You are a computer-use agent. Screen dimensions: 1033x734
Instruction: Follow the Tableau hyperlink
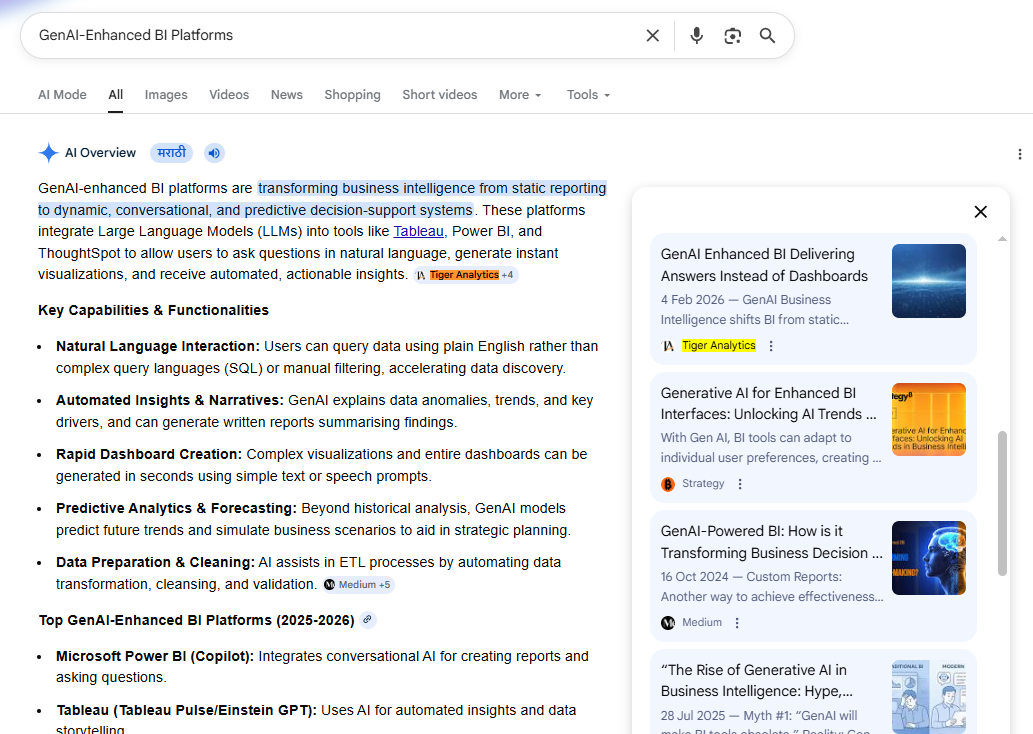click(418, 231)
